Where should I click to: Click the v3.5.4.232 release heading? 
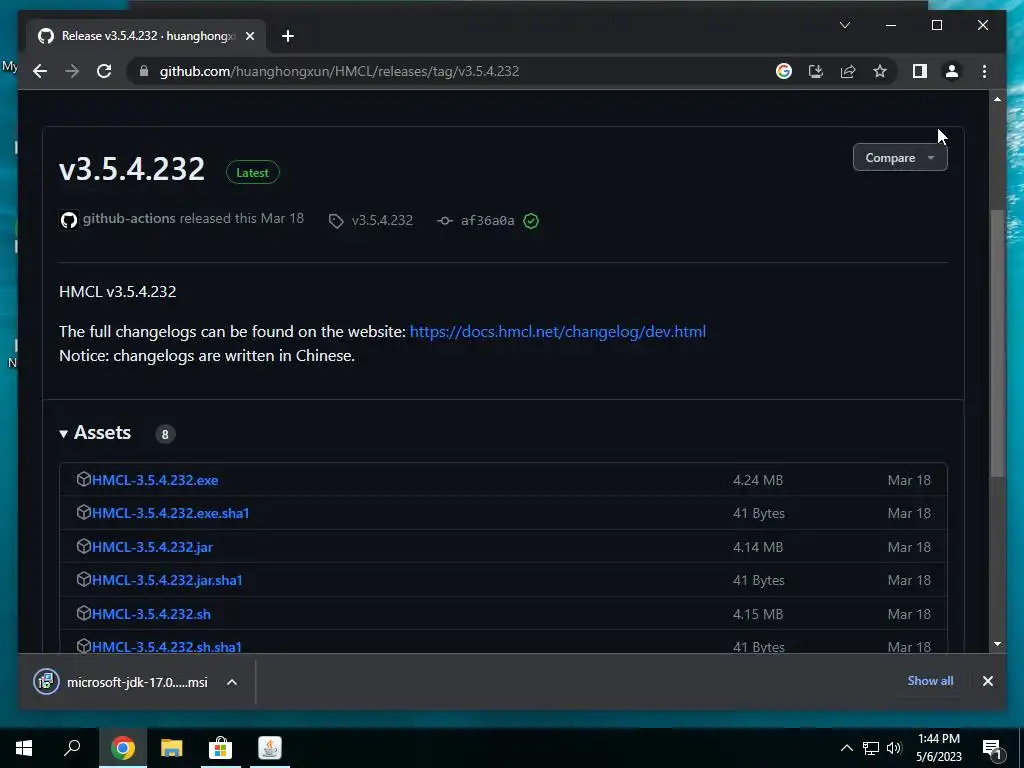point(132,168)
